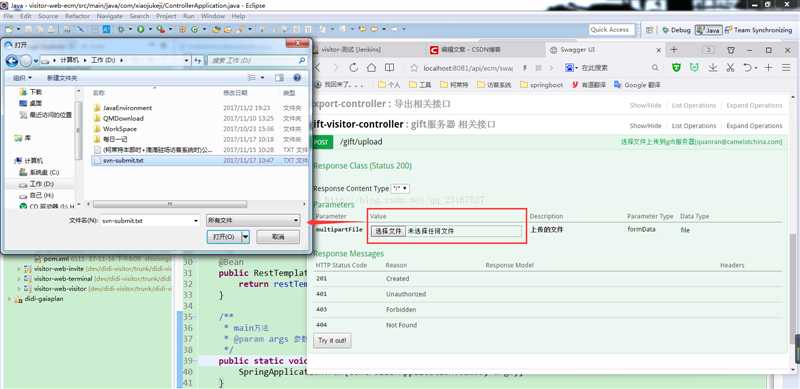Select 下载 in the navigation pane

pyautogui.click(x=31, y=92)
